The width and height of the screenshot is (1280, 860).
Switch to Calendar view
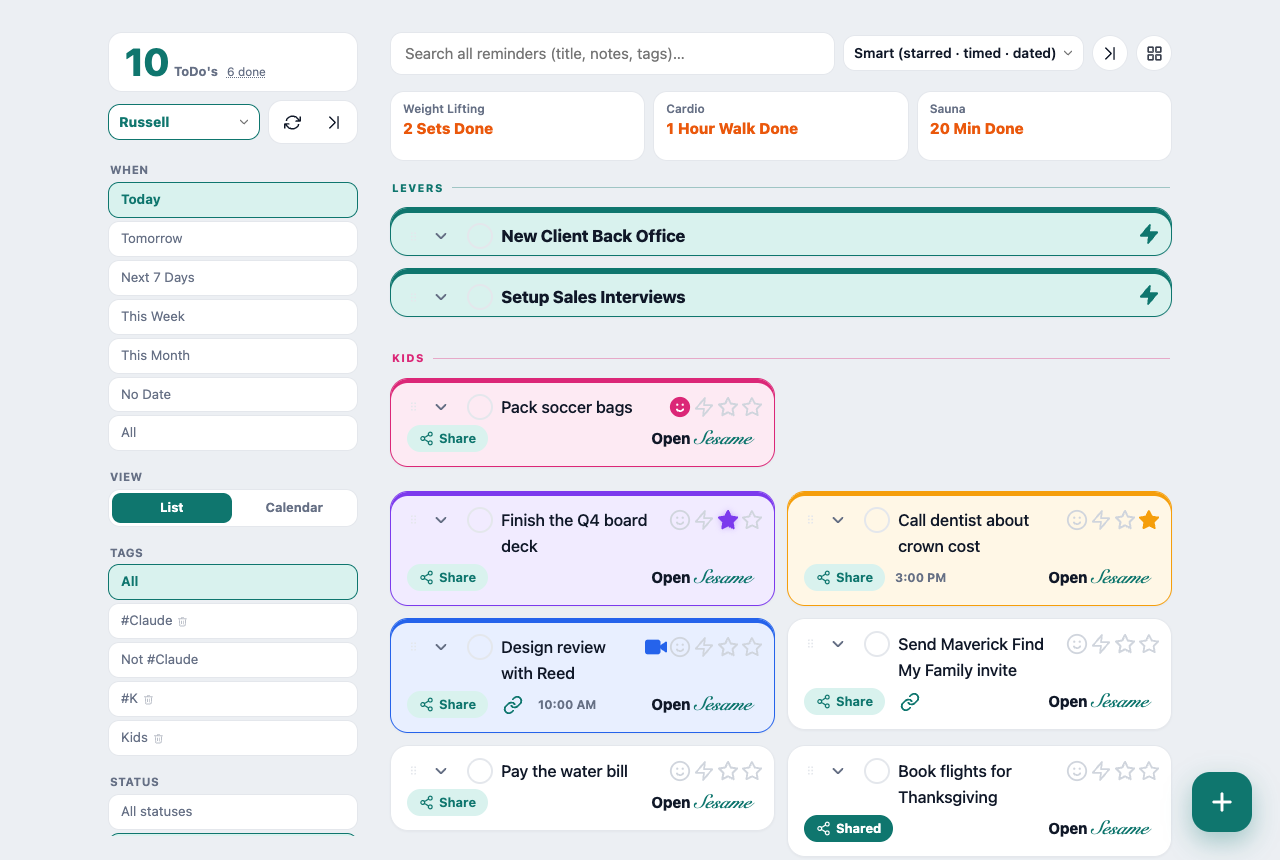click(x=294, y=508)
